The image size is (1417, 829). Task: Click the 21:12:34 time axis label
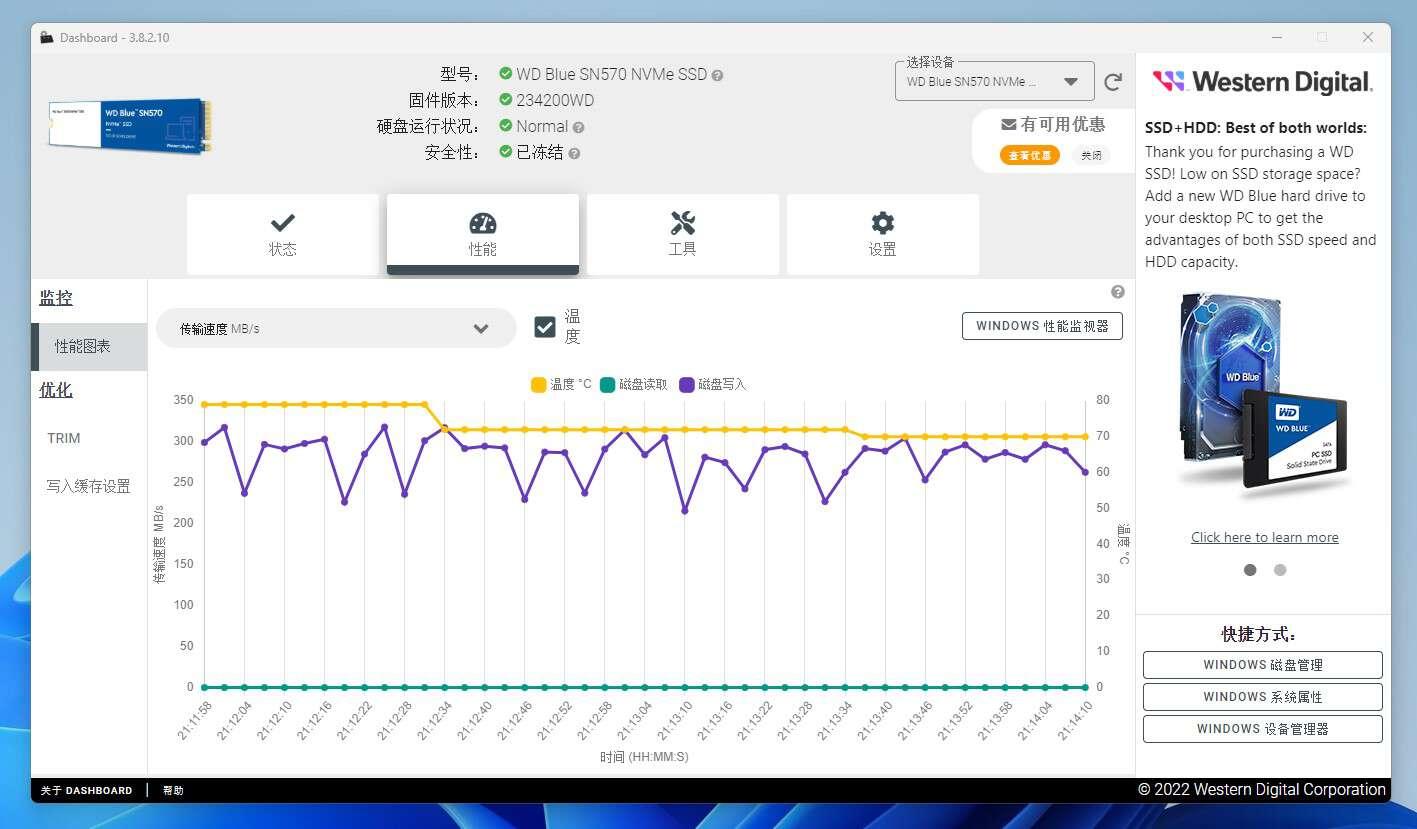pyautogui.click(x=435, y=720)
